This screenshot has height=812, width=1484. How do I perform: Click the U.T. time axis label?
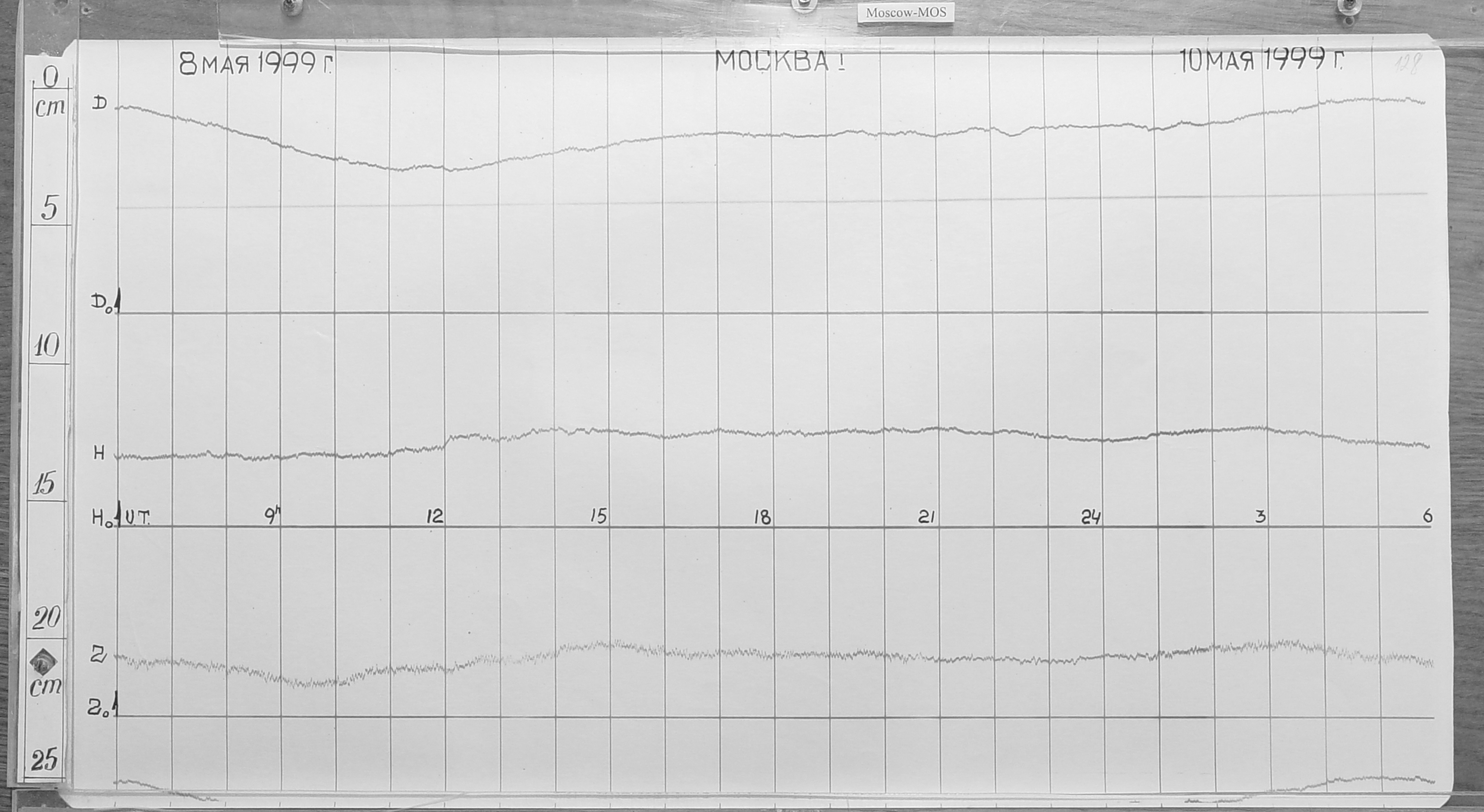pyautogui.click(x=137, y=518)
